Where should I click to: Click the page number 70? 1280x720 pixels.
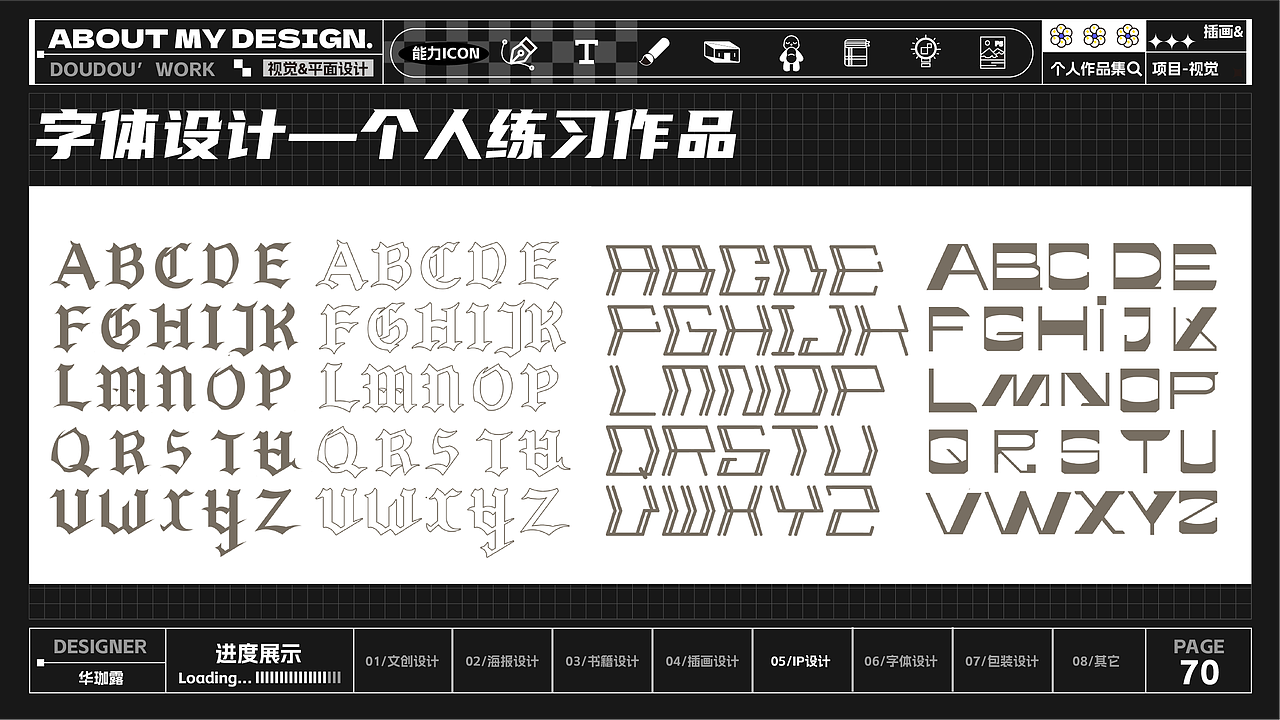tap(1199, 673)
